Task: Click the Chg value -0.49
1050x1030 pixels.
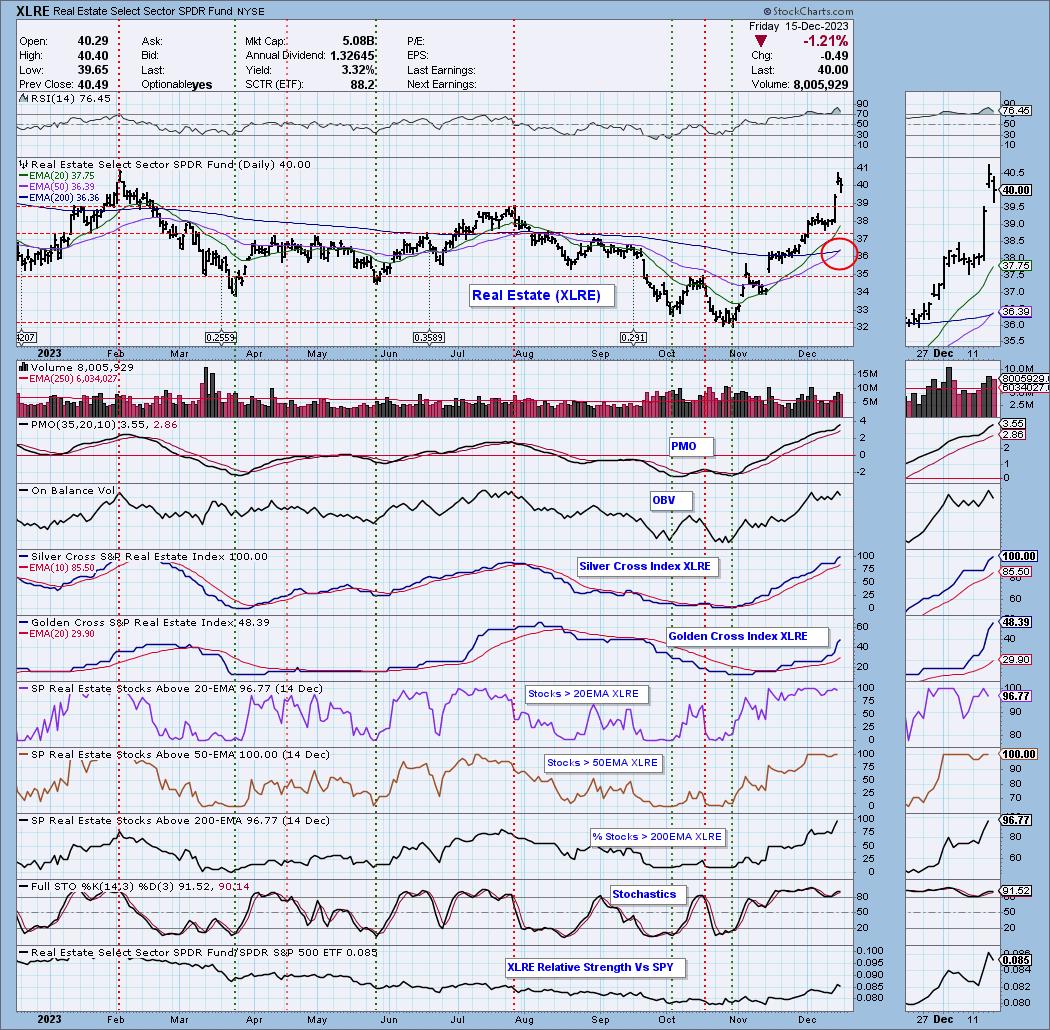Action: (834, 56)
